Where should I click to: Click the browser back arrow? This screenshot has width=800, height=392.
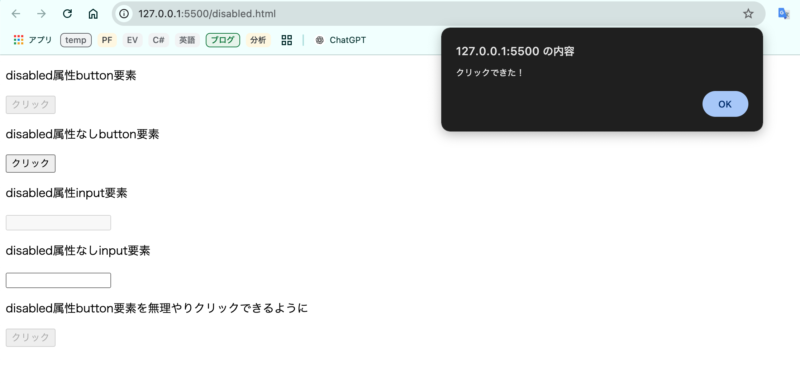point(16,14)
